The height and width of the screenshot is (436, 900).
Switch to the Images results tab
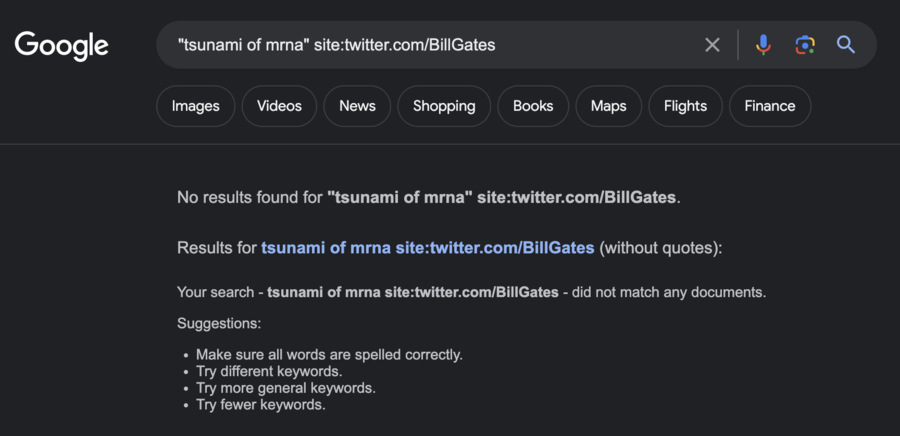pyautogui.click(x=196, y=106)
